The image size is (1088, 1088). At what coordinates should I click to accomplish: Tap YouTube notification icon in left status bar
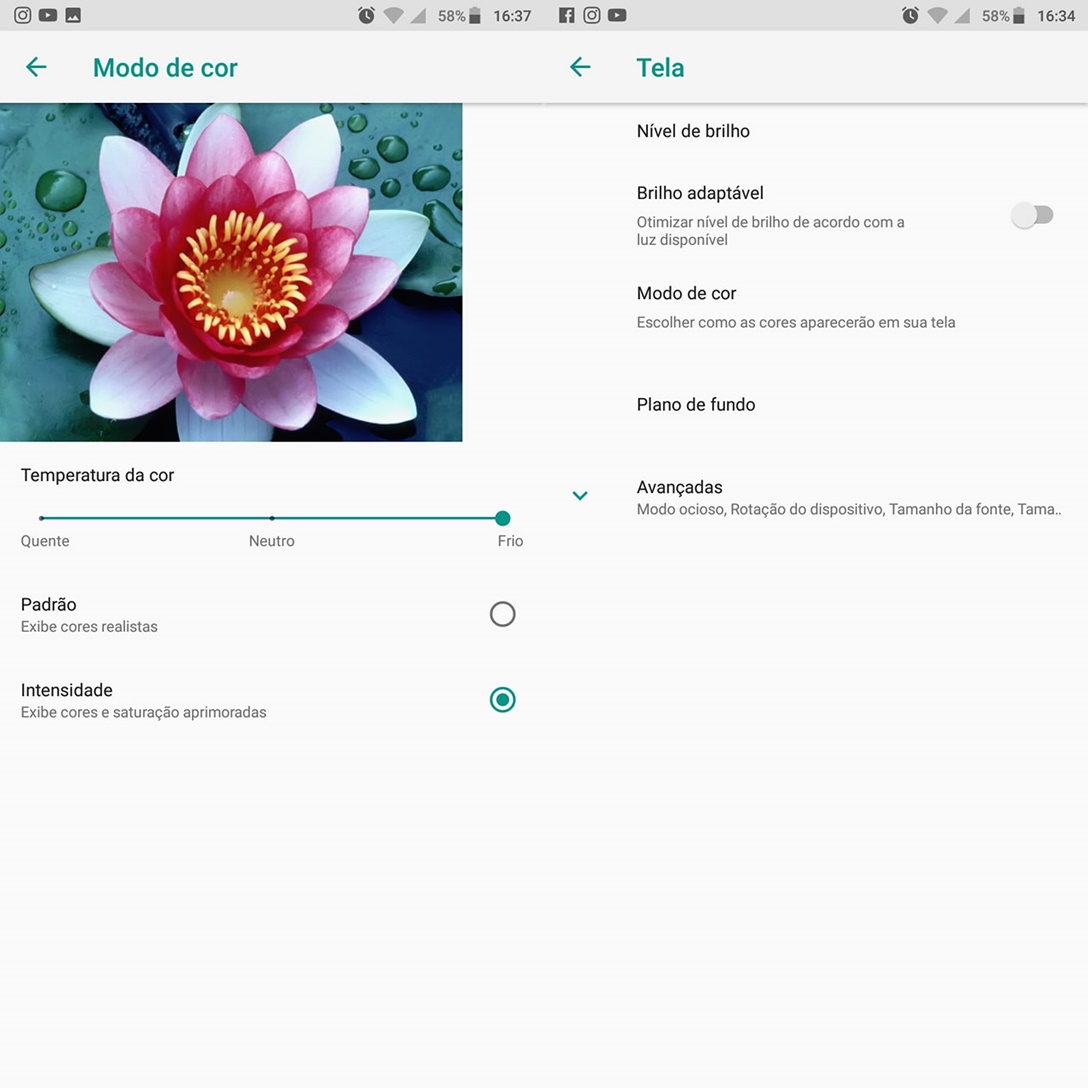click(x=48, y=15)
